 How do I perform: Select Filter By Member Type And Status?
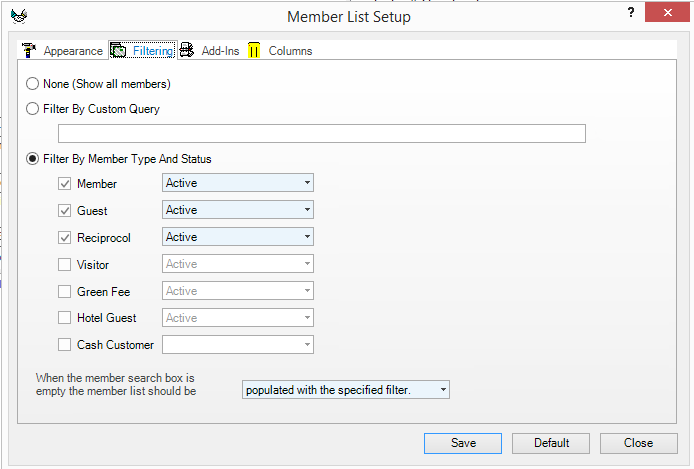pyautogui.click(x=33, y=159)
